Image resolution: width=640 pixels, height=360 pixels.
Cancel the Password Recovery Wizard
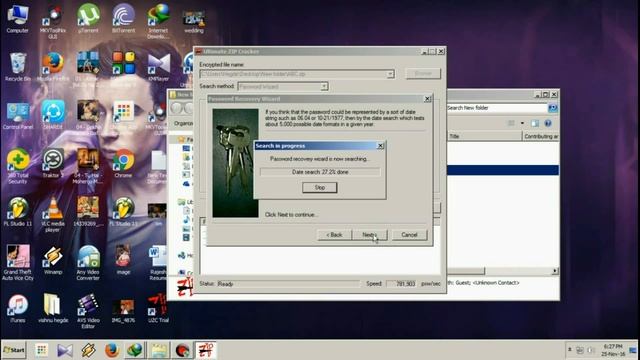click(409, 235)
